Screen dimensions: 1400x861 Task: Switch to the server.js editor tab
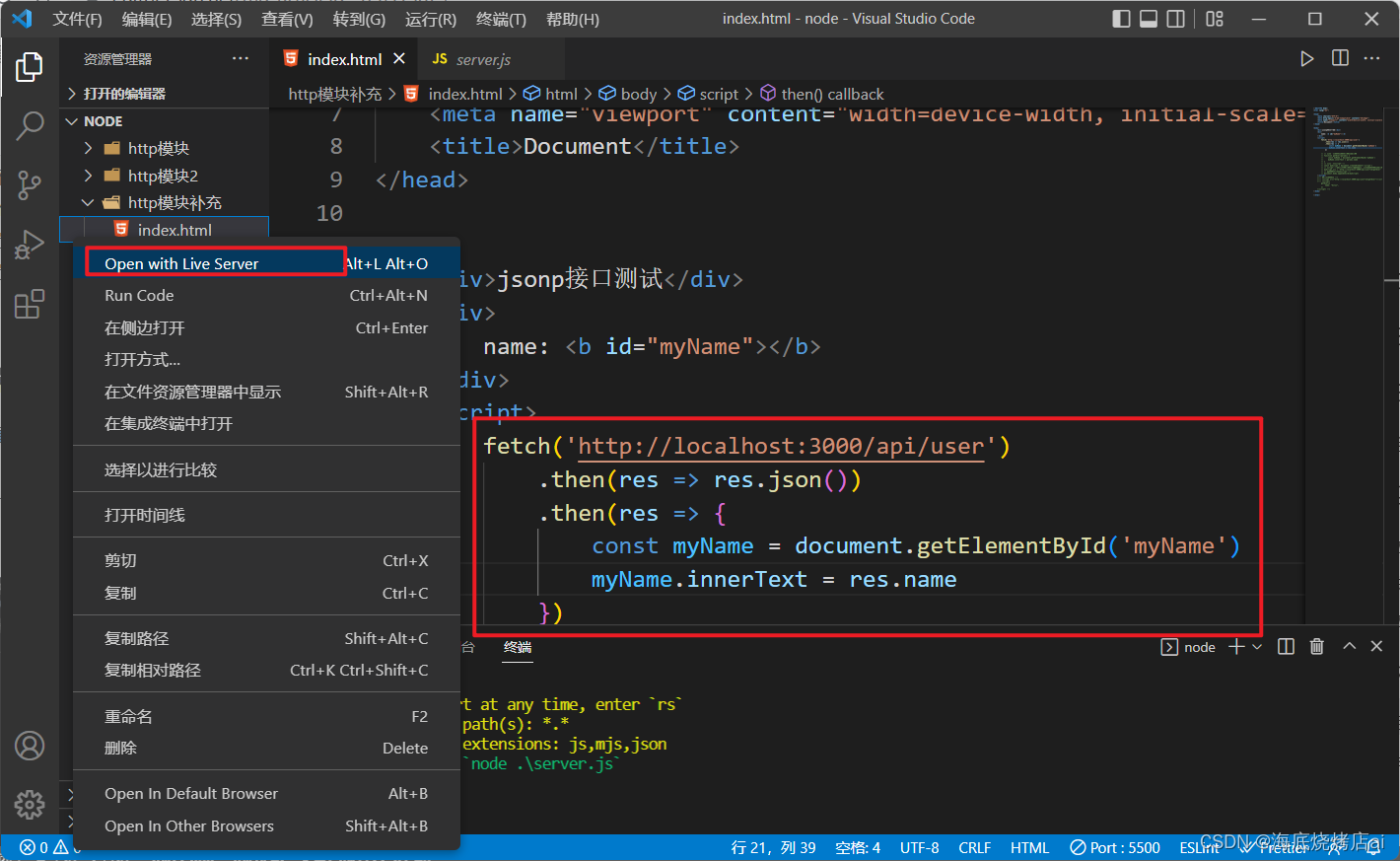click(482, 59)
